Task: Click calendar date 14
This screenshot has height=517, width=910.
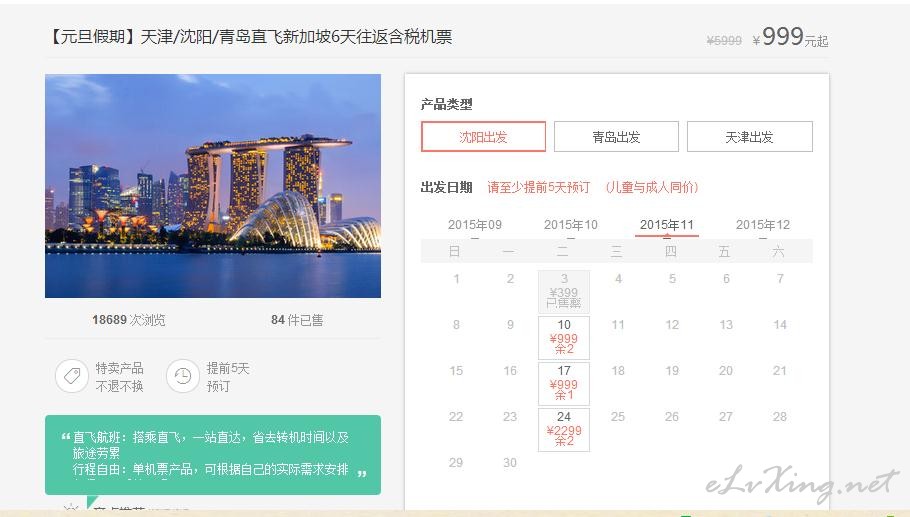Action: point(780,325)
